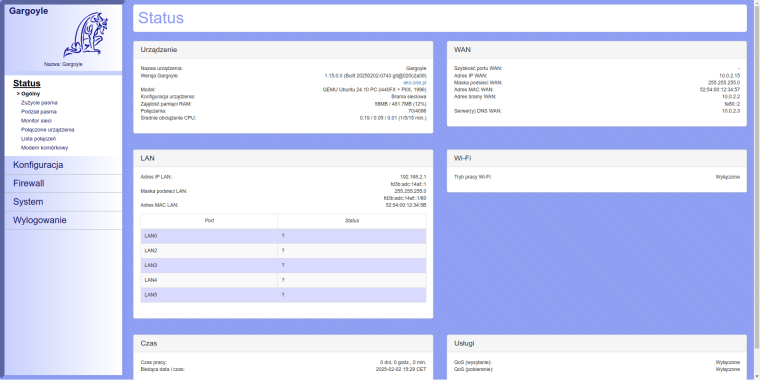
Task: Click the uptime value '0 dni, 0 godz., 0 min.'
Action: click(403, 362)
